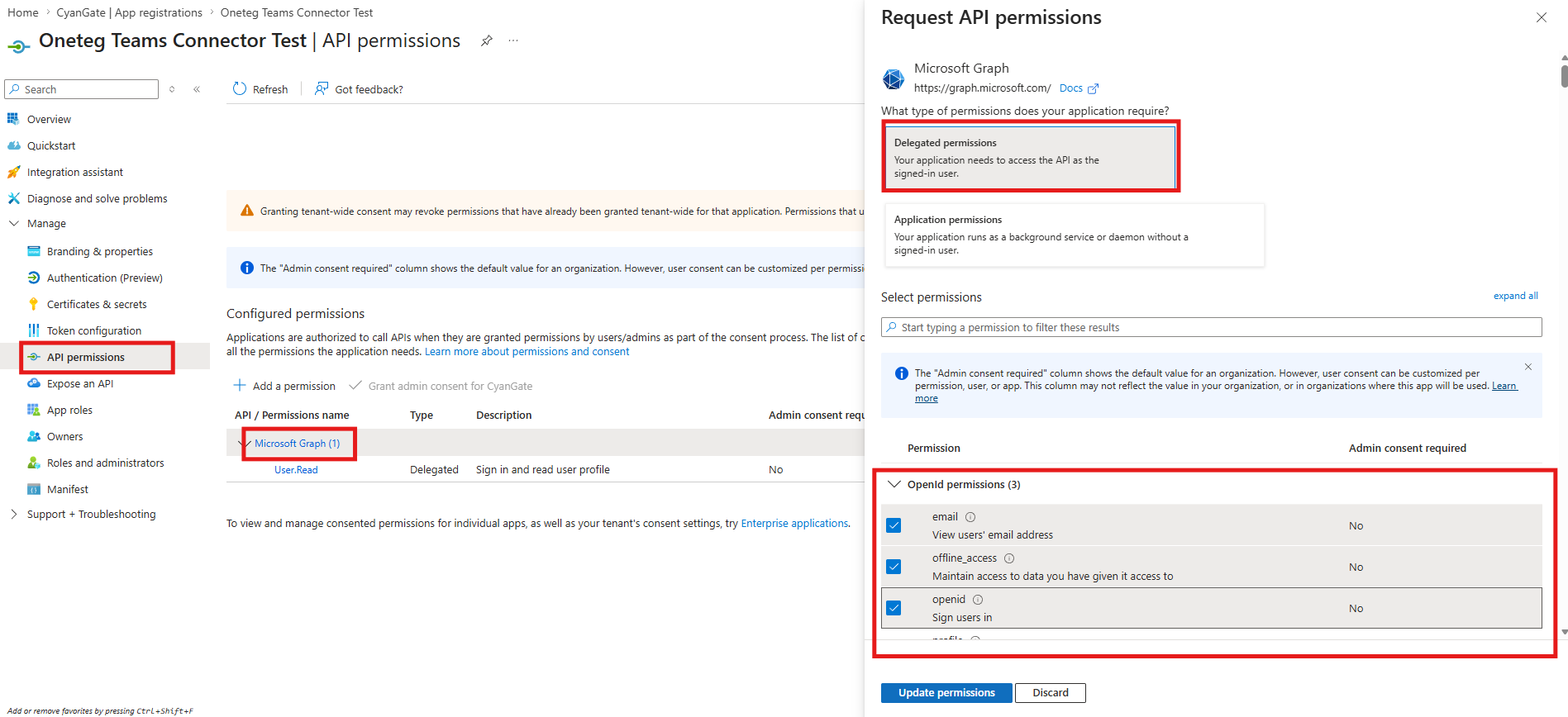This screenshot has width=1568, height=717.
Task: Open Certificates & secrets page
Action: tap(97, 304)
